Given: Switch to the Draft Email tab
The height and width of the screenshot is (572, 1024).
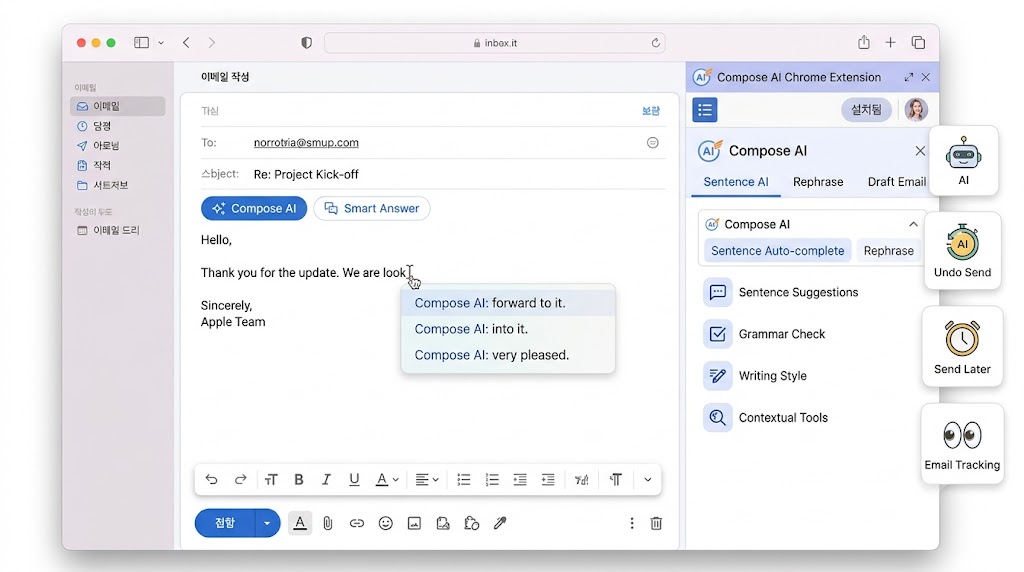Looking at the screenshot, I should pos(897,182).
